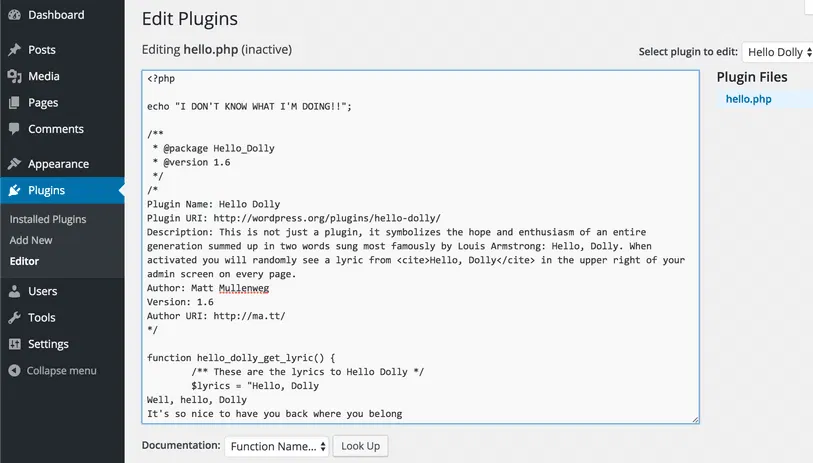Click the '@package Hello_Dolly' comment line
Screen dimensions: 813x463
[x=214, y=148]
